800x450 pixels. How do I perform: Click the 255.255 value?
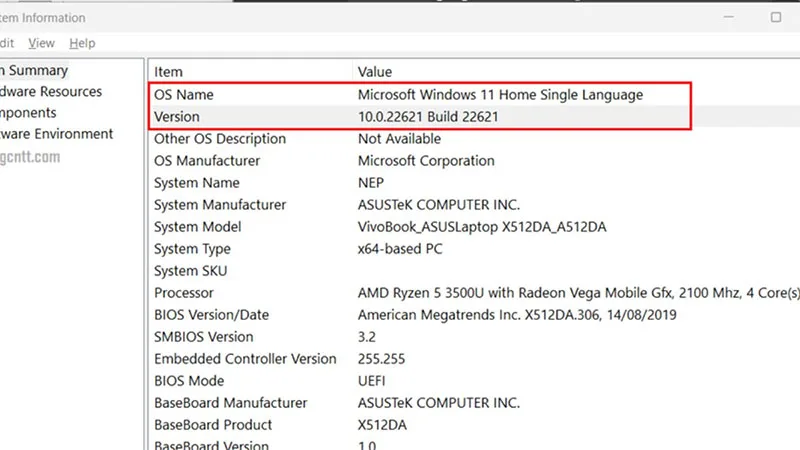381,359
